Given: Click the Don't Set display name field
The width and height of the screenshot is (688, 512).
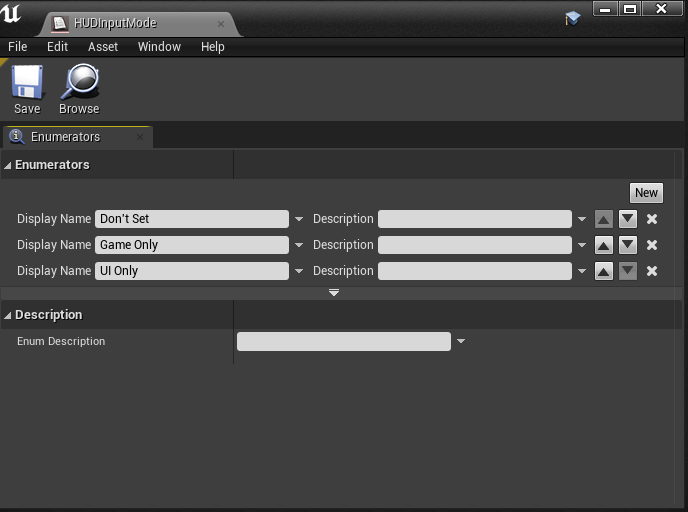Looking at the screenshot, I should click(x=192, y=219).
